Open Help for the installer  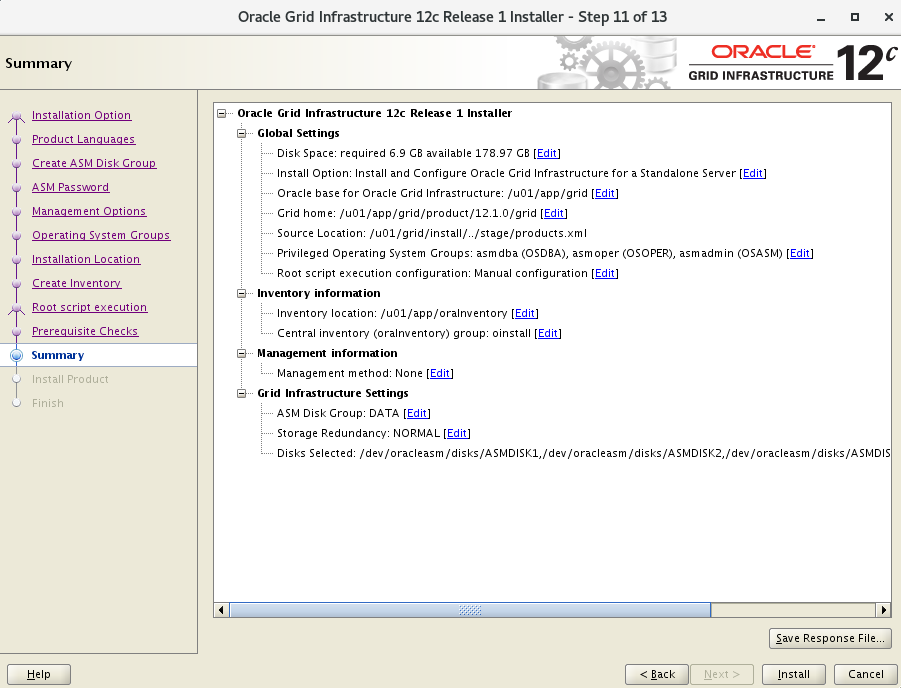coord(39,674)
